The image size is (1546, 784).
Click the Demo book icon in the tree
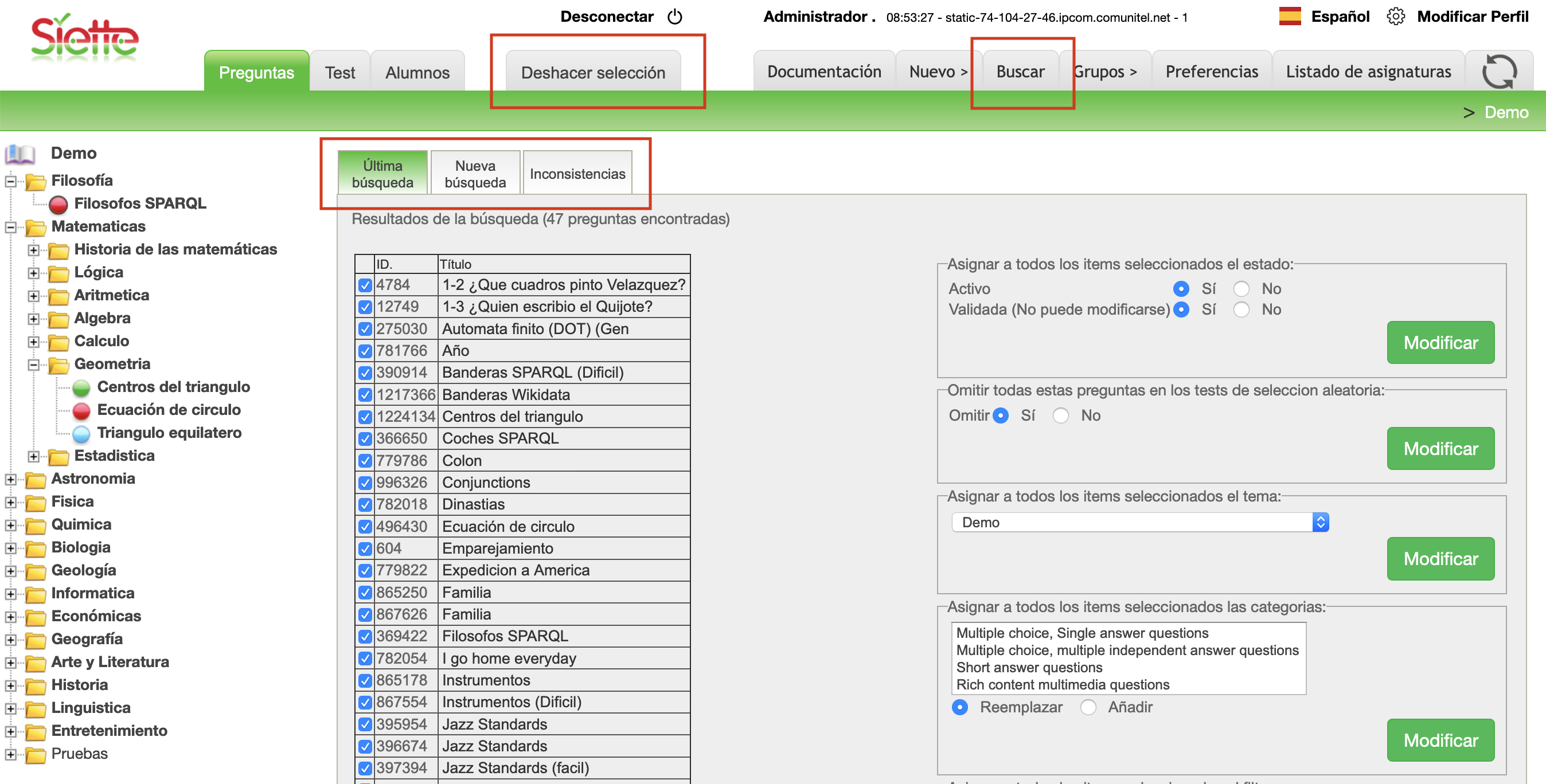[20, 154]
